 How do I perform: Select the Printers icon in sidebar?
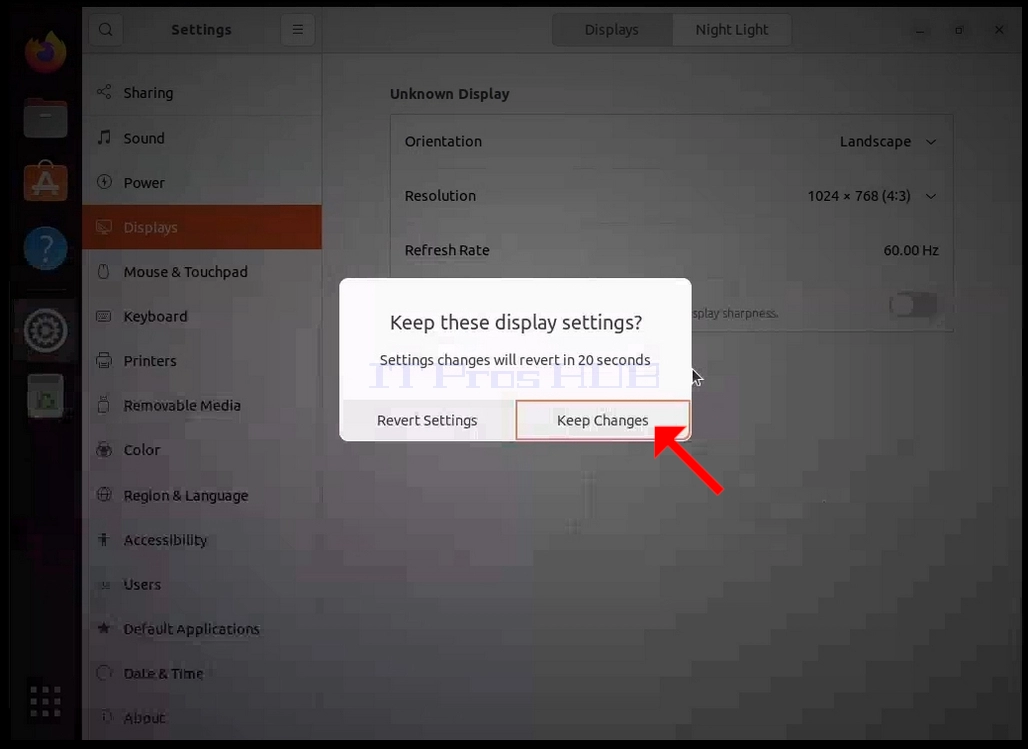[x=104, y=361]
